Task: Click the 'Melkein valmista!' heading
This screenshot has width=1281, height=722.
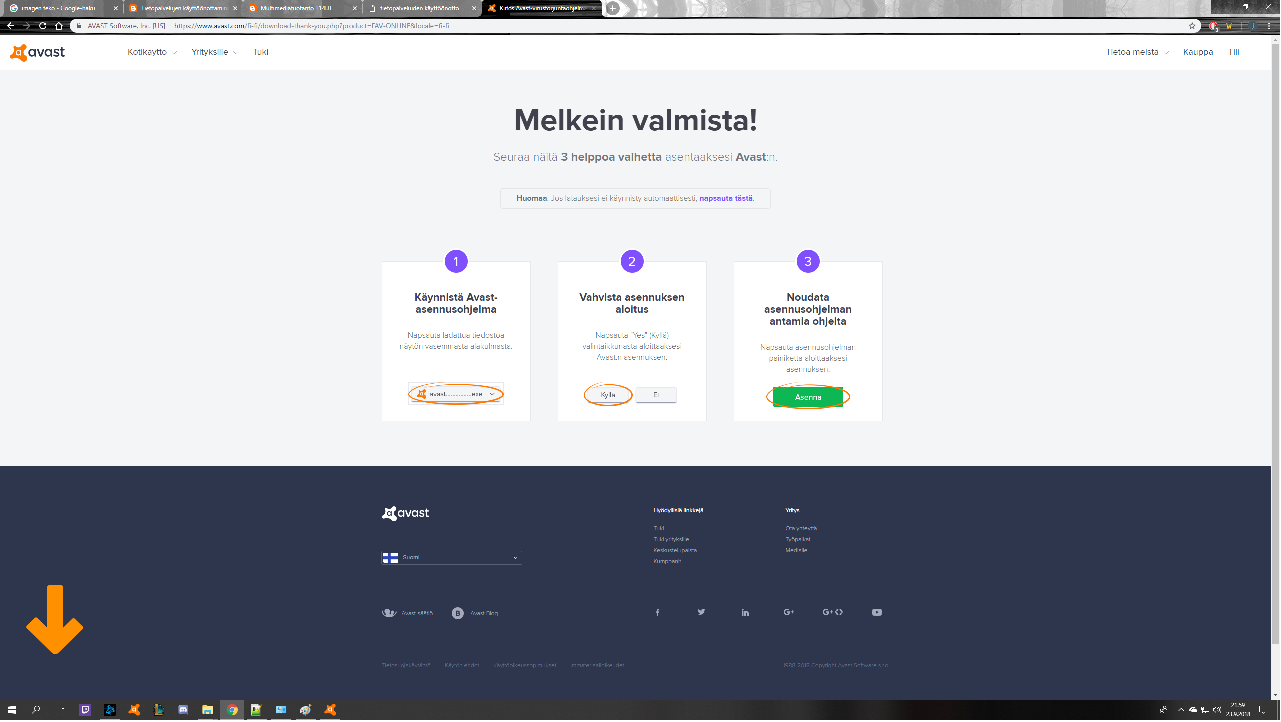Action: click(636, 121)
